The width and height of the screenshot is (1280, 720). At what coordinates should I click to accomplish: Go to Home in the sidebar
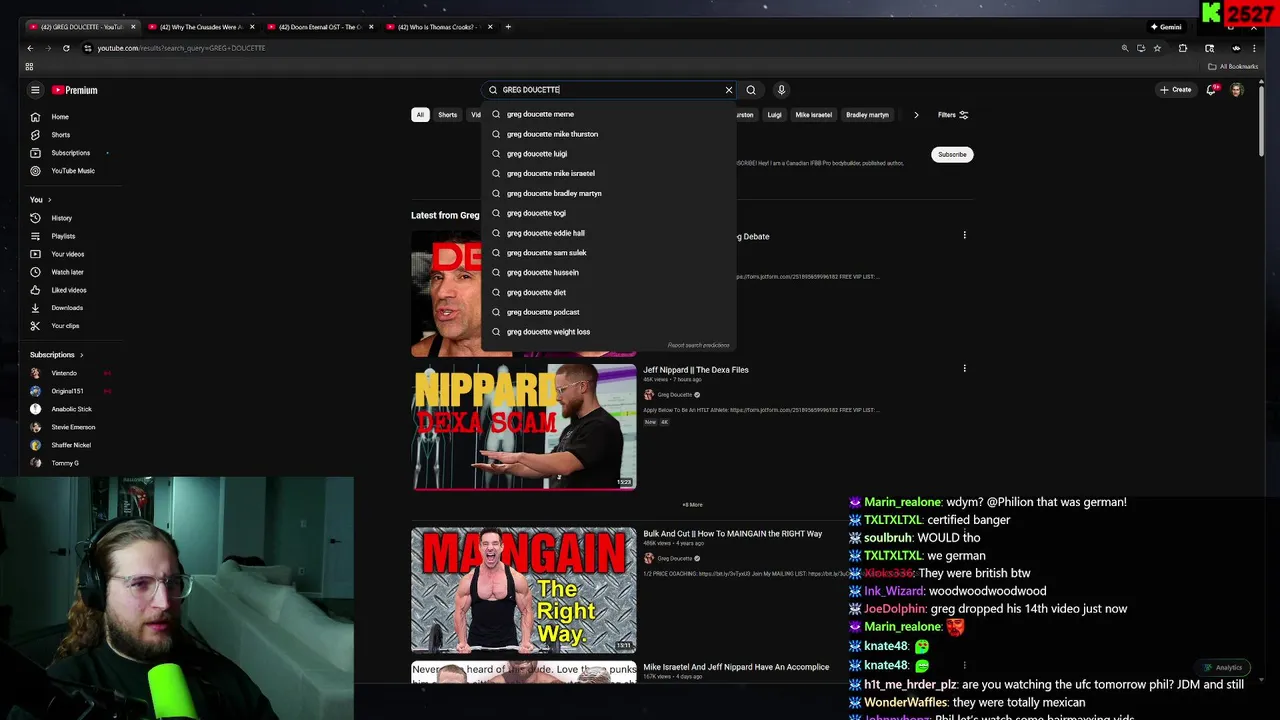[x=60, y=117]
